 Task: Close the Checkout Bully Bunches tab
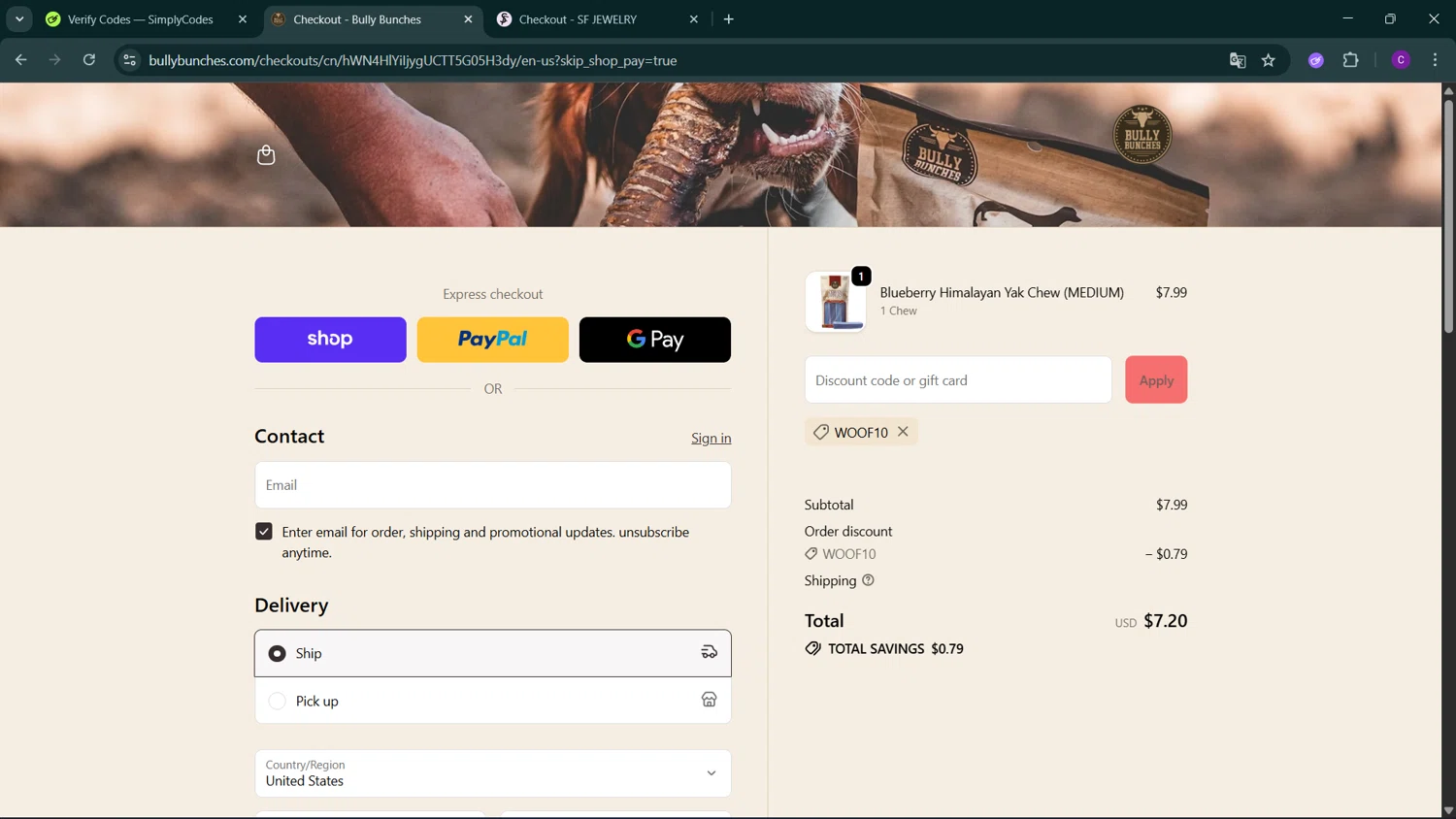[x=468, y=19]
